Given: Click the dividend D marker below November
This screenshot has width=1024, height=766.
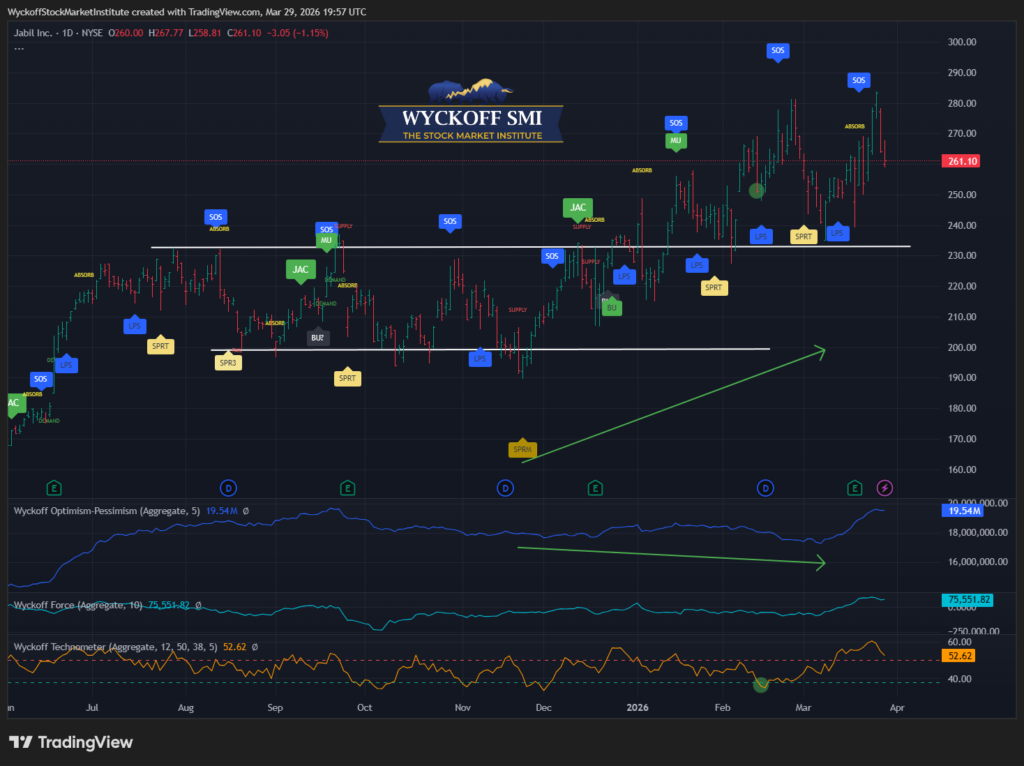Looking at the screenshot, I should tap(505, 488).
